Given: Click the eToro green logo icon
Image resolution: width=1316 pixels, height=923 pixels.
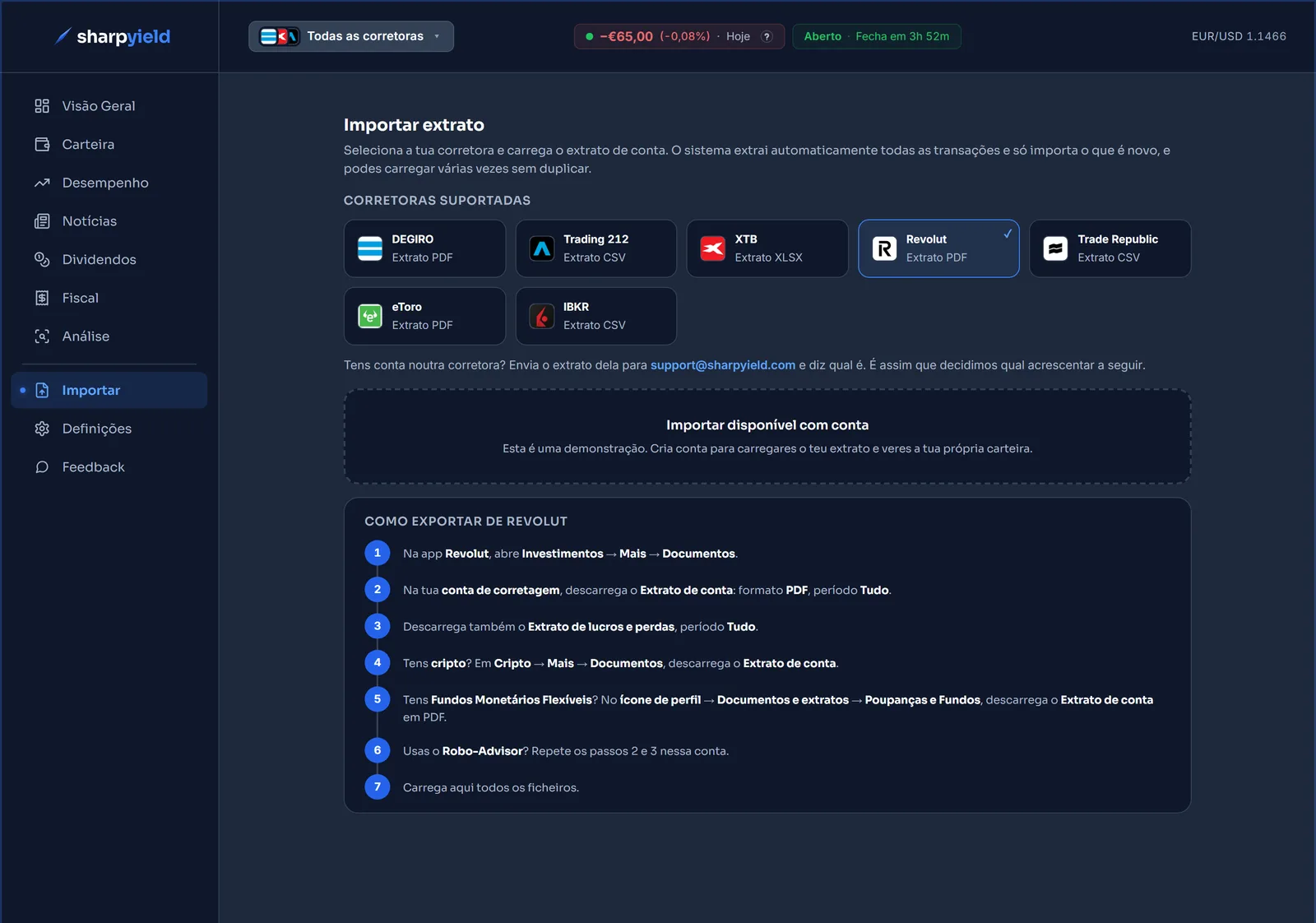Looking at the screenshot, I should tap(370, 316).
